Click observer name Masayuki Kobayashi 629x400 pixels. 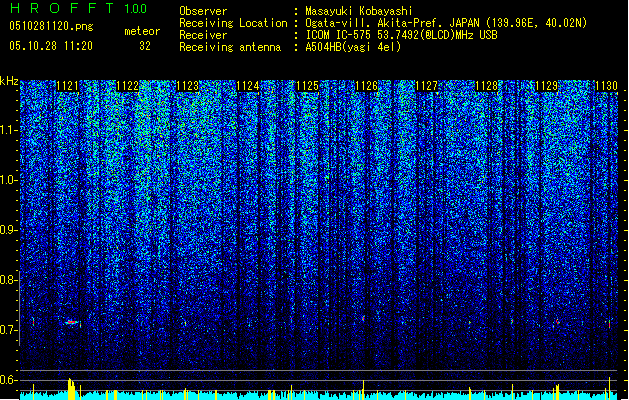point(359,11)
